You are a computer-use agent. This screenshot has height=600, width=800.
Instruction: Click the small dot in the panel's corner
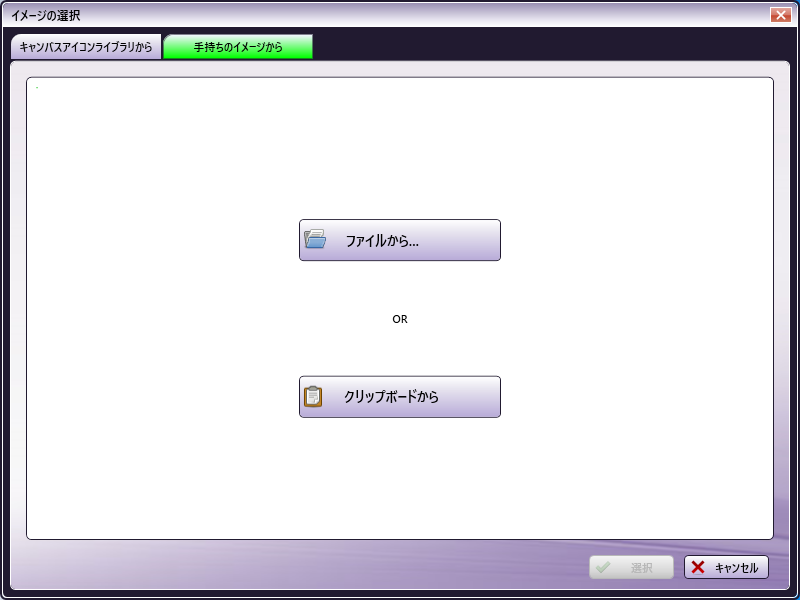36,88
